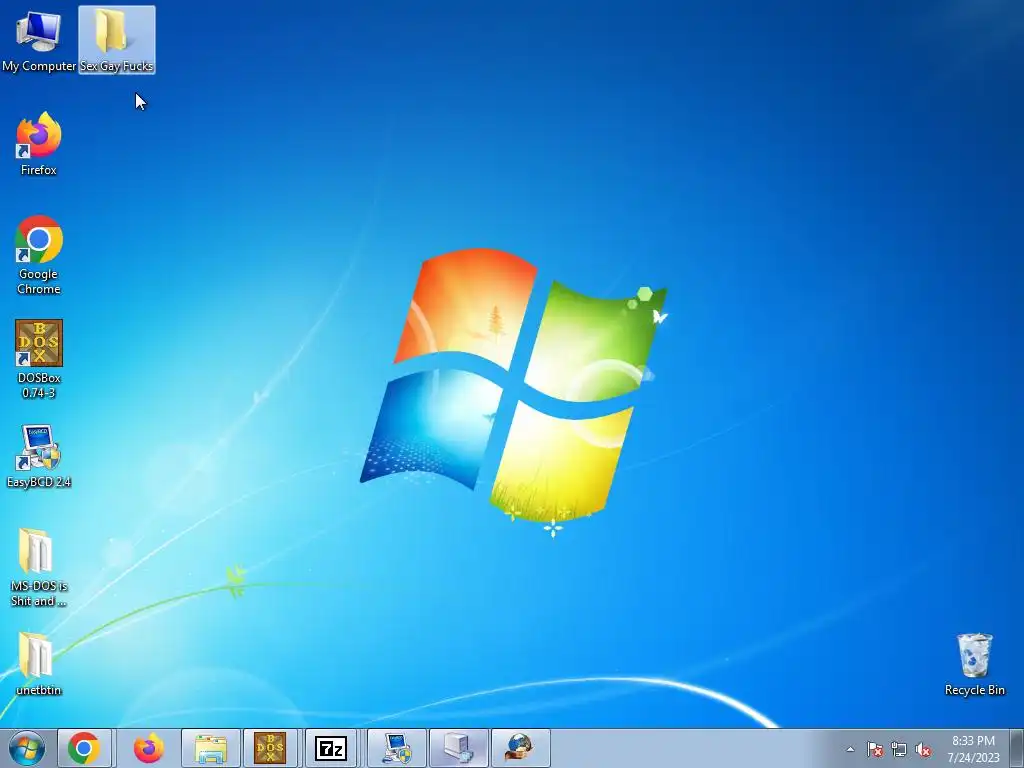The height and width of the screenshot is (768, 1024).
Task: Select the Google Chrome desktop shortcut
Action: (x=39, y=255)
